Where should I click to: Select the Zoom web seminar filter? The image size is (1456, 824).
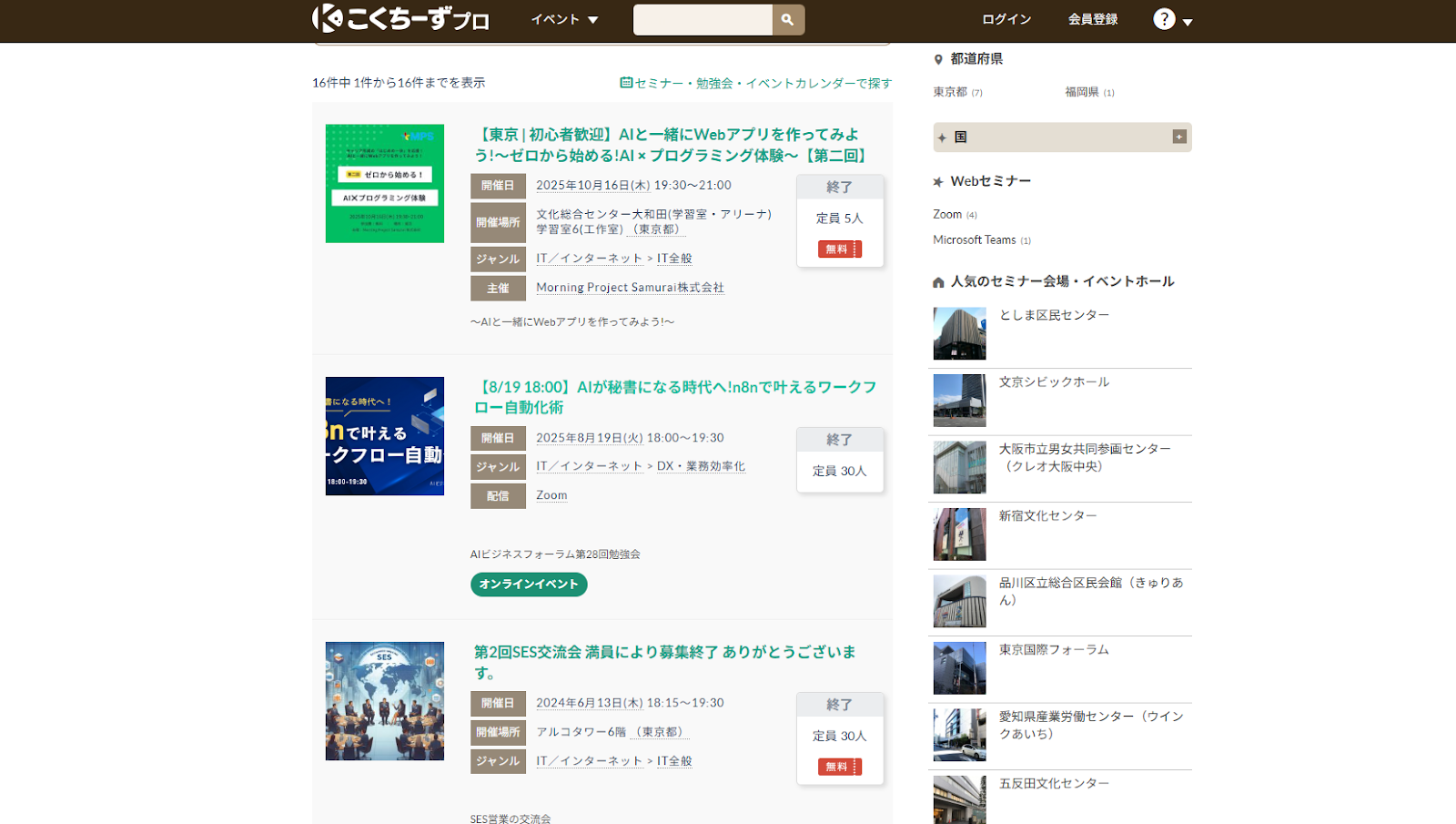click(947, 215)
